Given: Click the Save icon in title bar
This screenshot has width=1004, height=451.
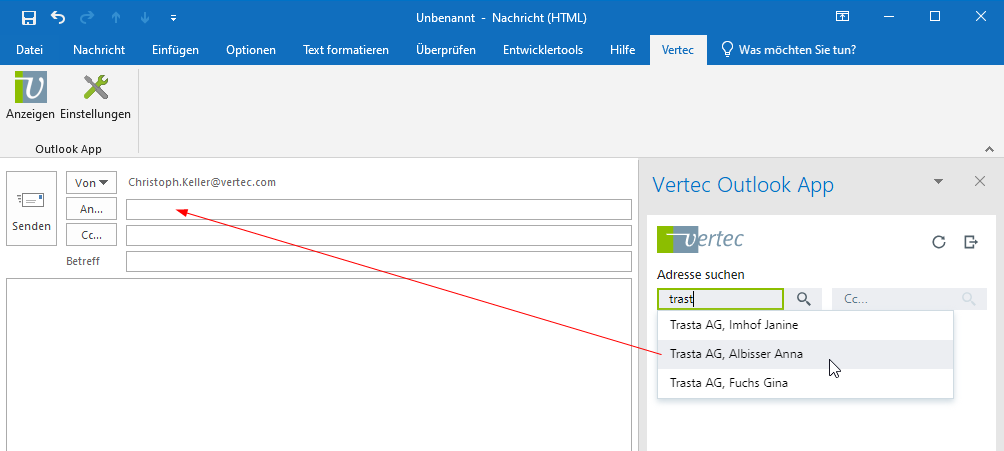Looking at the screenshot, I should tap(29, 17).
